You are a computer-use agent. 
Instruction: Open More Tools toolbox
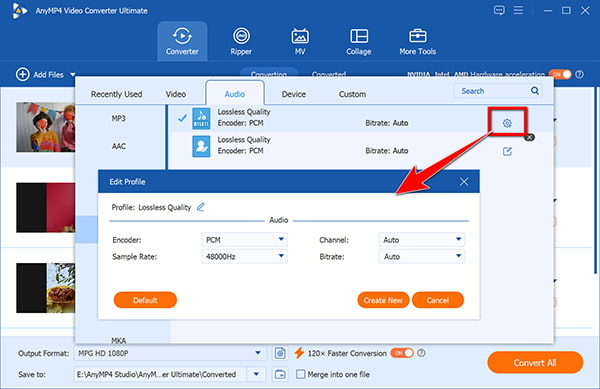coord(417,41)
